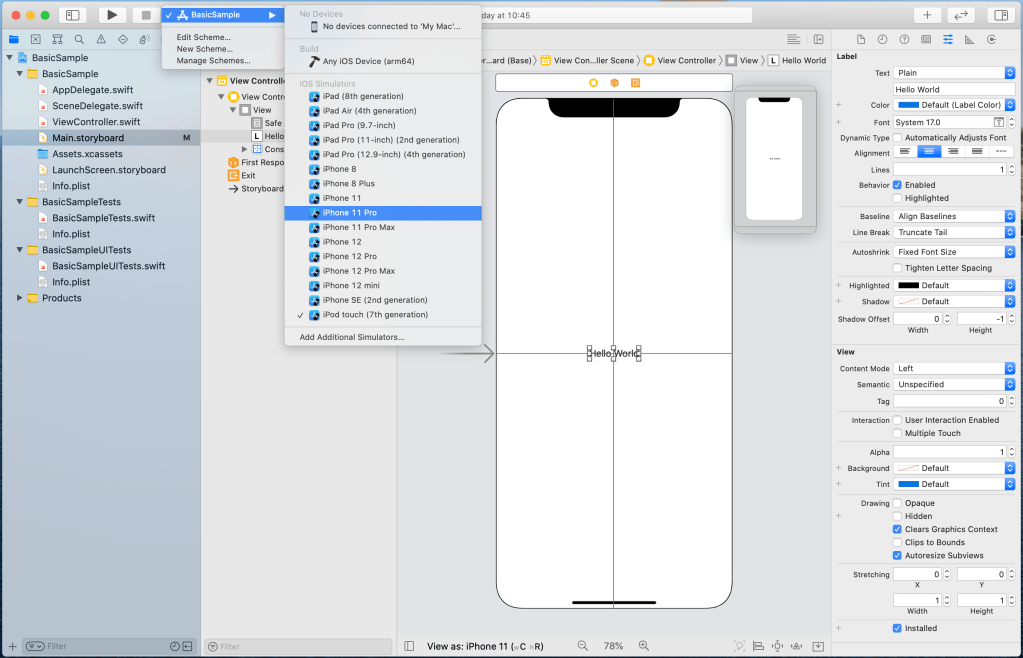Viewport: 1023px width, 658px height.
Task: Select iPhone 12 Pro Max simulator
Action: pos(358,271)
